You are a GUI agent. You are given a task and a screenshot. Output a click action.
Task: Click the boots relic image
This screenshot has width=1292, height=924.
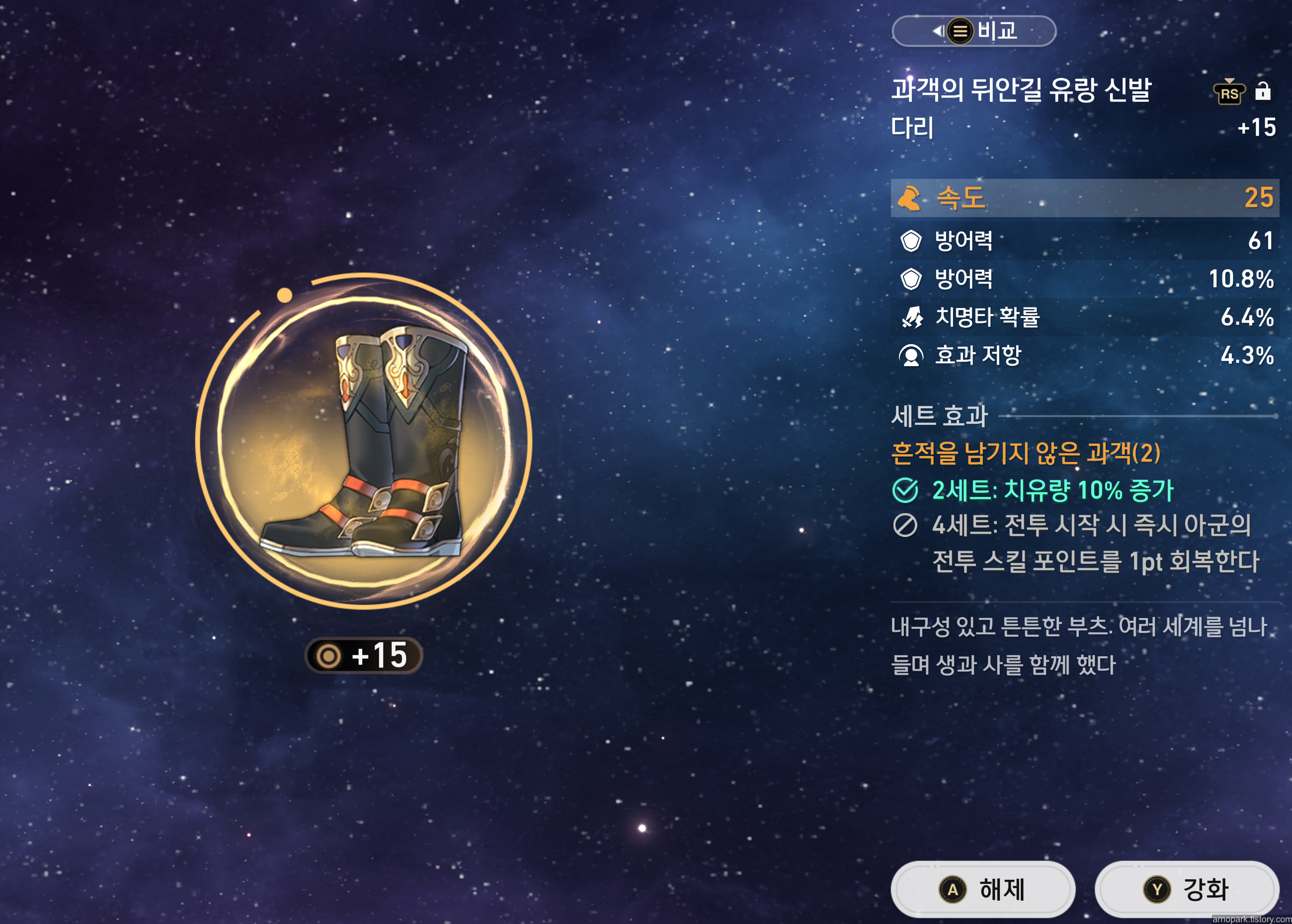(363, 442)
